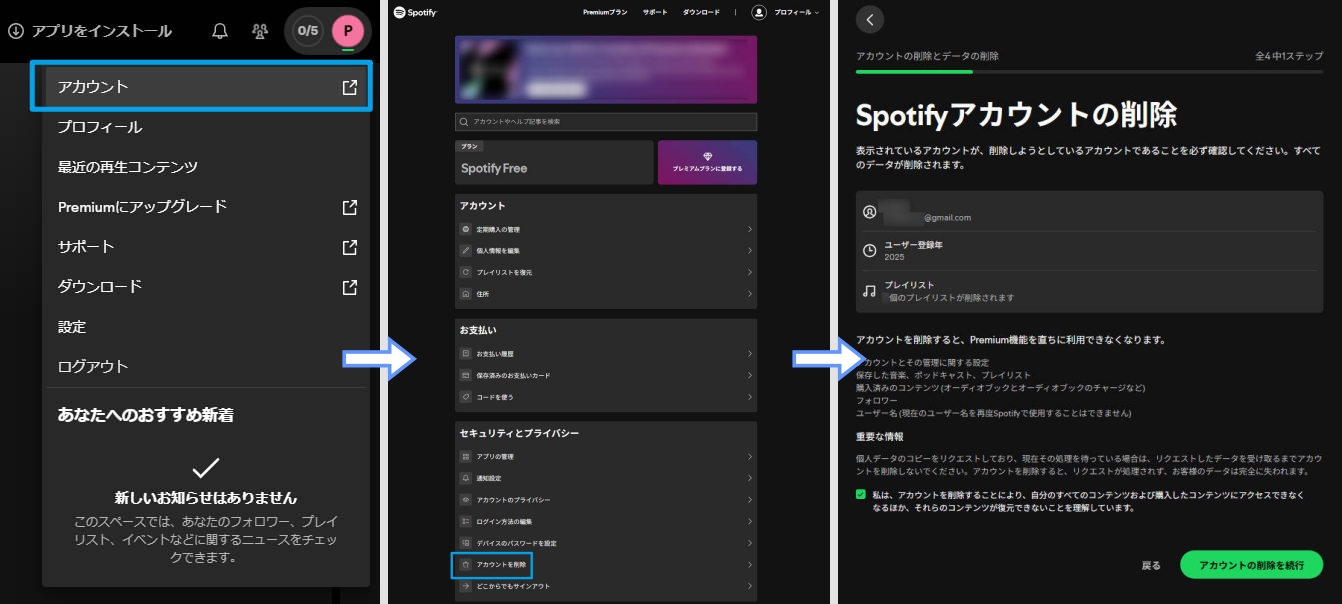Screen dimensions: 1342x604
Task: Click the install-app download arrow icon
Action: [15, 31]
